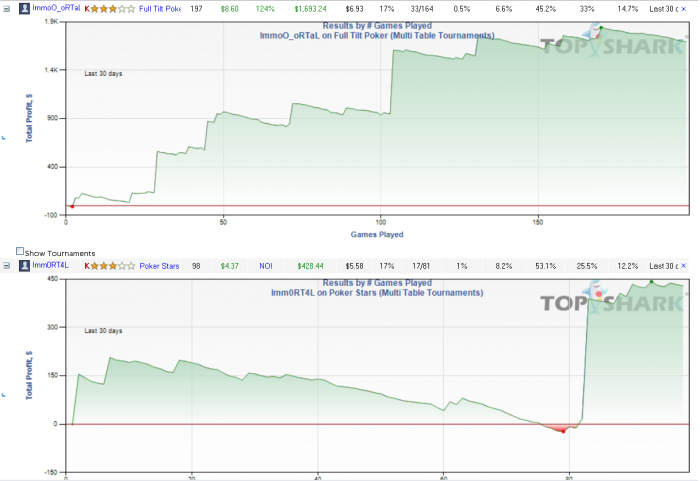
Task: Click the red low-point marker on Poker Stars graph
Action: coord(563,431)
